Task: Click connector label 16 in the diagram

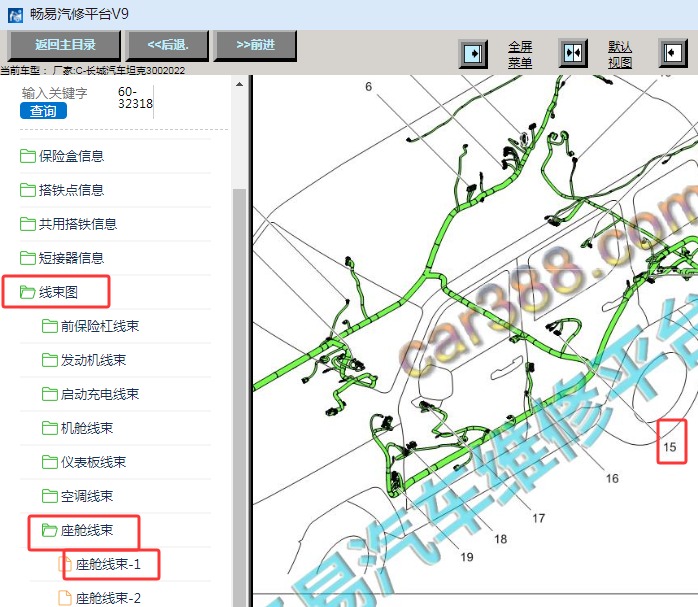Action: pos(612,478)
